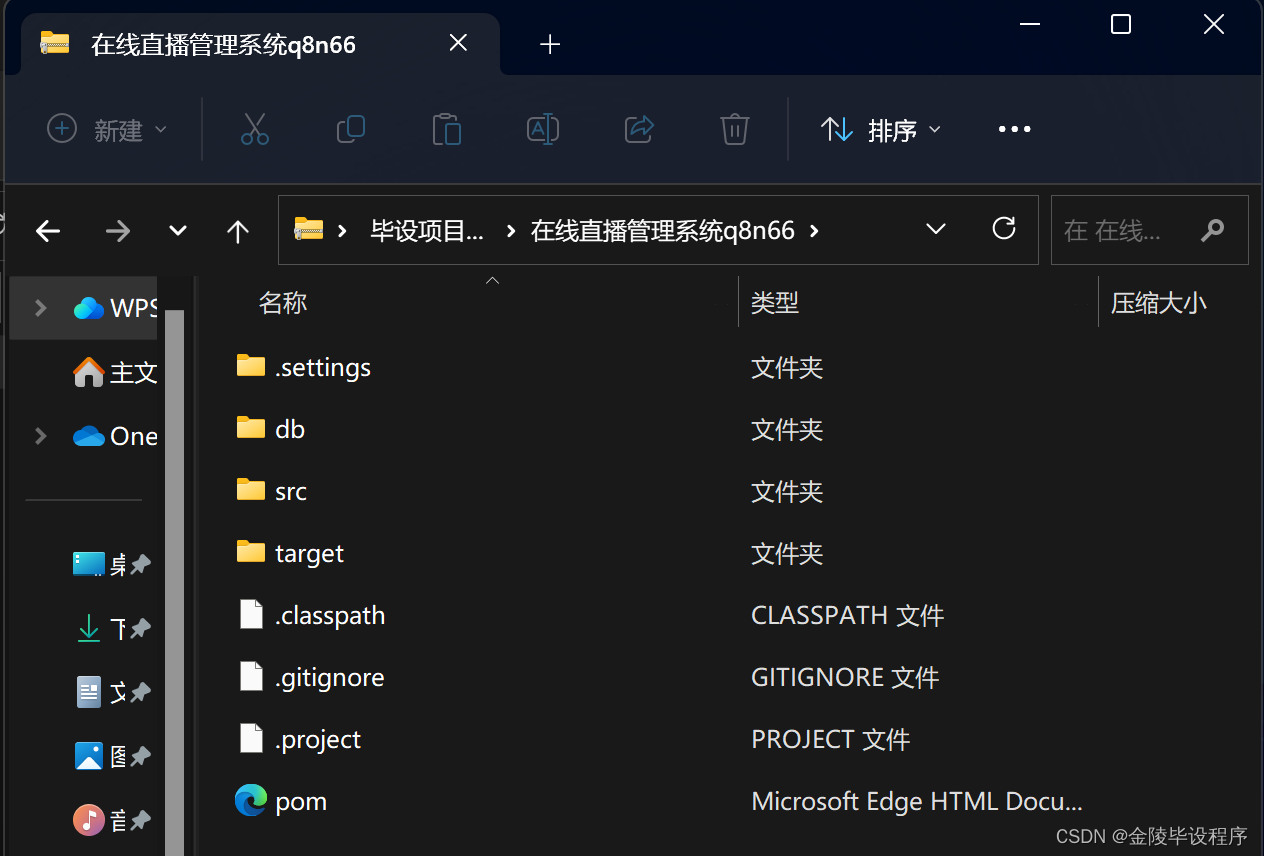Image resolution: width=1264 pixels, height=856 pixels.
Task: Click the .project file icon
Action: [x=251, y=738]
